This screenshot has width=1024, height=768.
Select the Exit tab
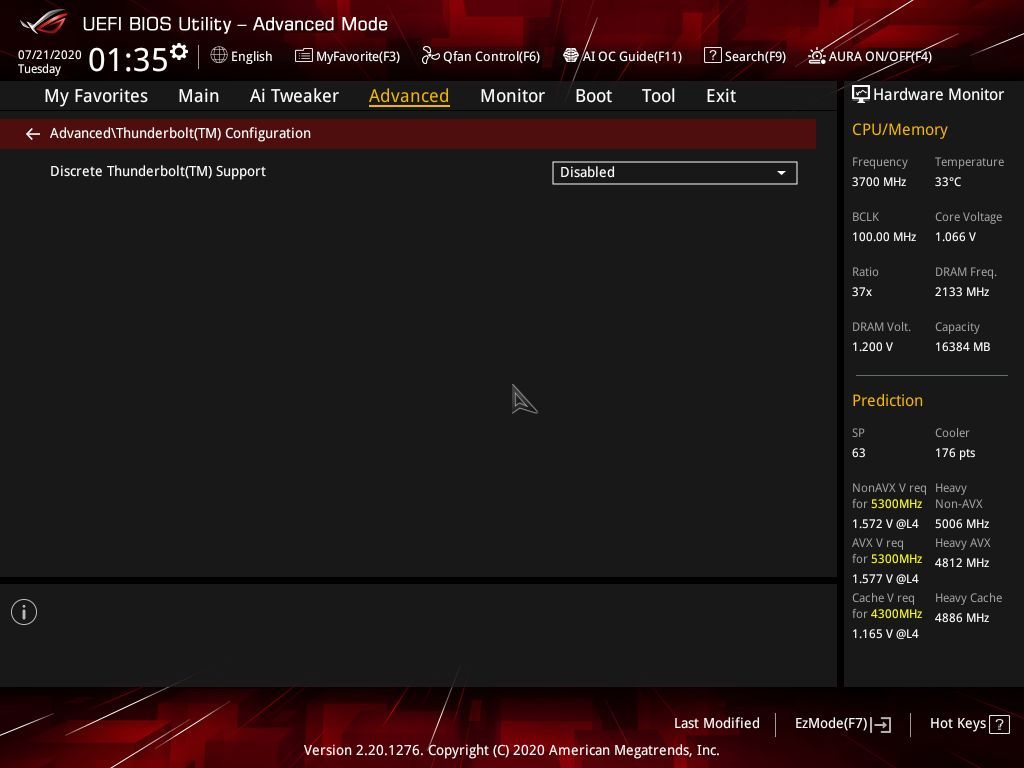[721, 96]
